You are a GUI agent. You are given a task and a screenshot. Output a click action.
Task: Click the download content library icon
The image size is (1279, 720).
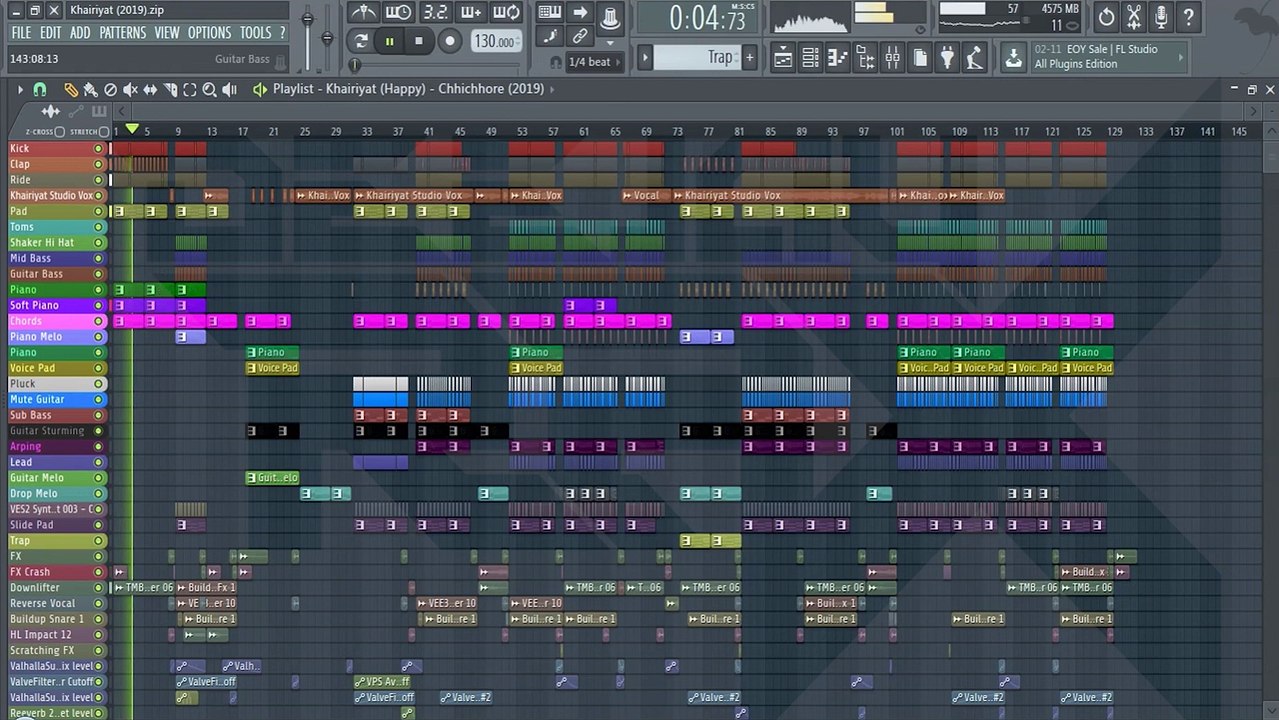coord(1014,58)
